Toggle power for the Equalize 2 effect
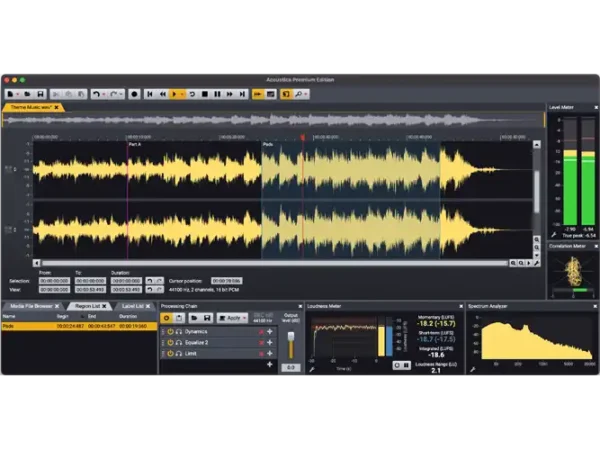Screen dimensions: 600x450 point(170,342)
